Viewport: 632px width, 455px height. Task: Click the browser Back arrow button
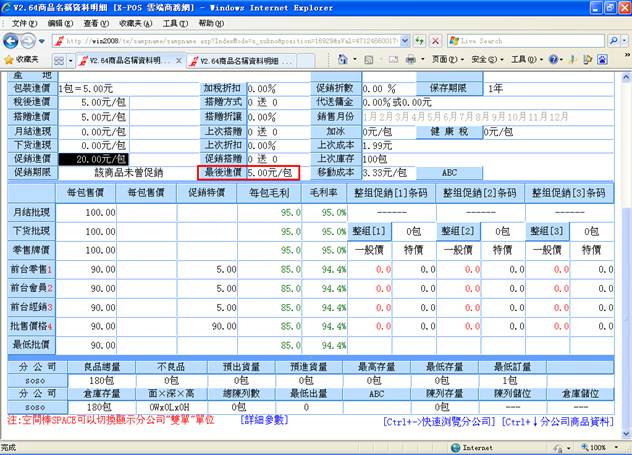[x=12, y=41]
